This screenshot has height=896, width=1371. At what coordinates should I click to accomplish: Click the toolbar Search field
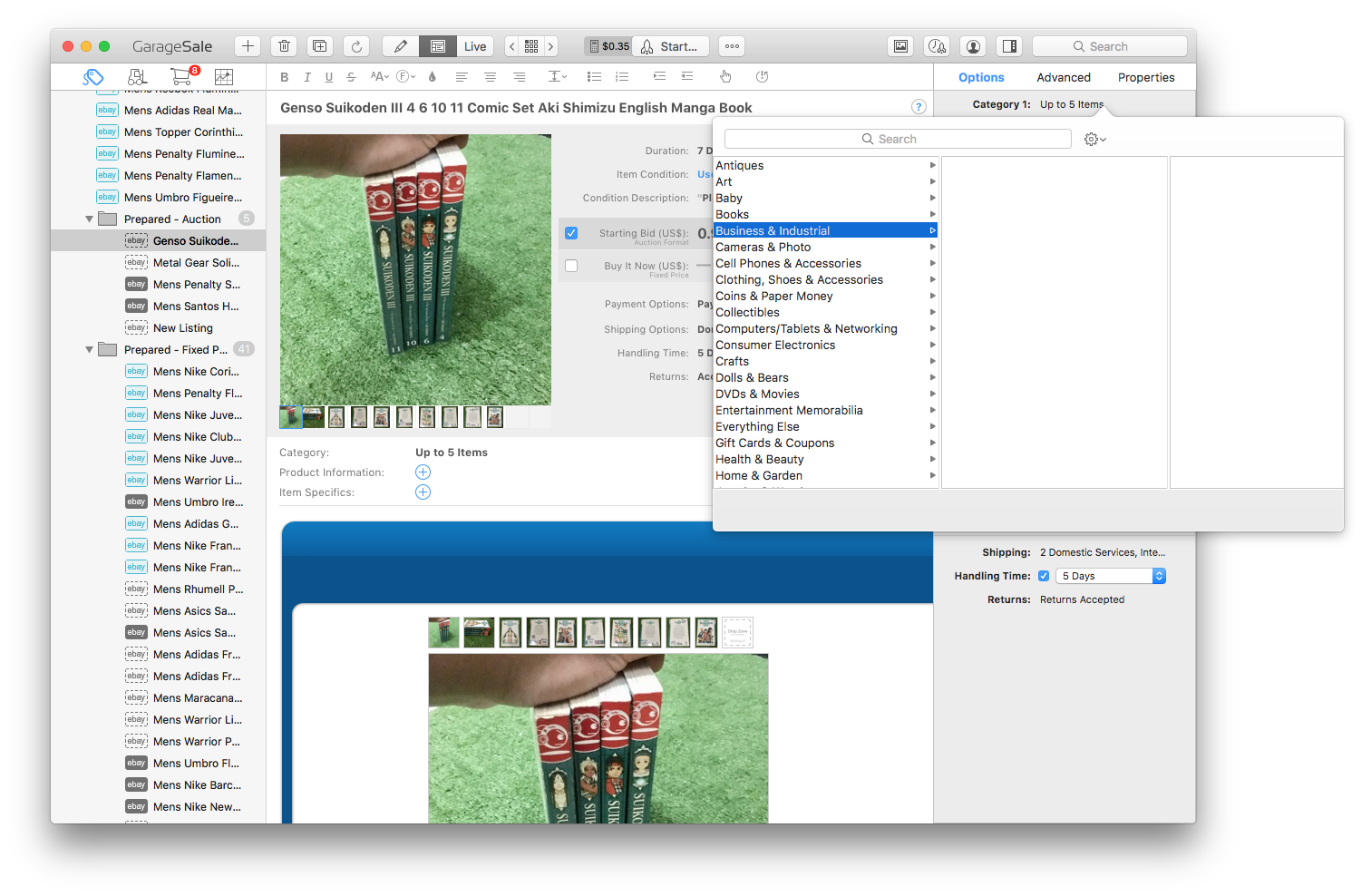(1109, 46)
